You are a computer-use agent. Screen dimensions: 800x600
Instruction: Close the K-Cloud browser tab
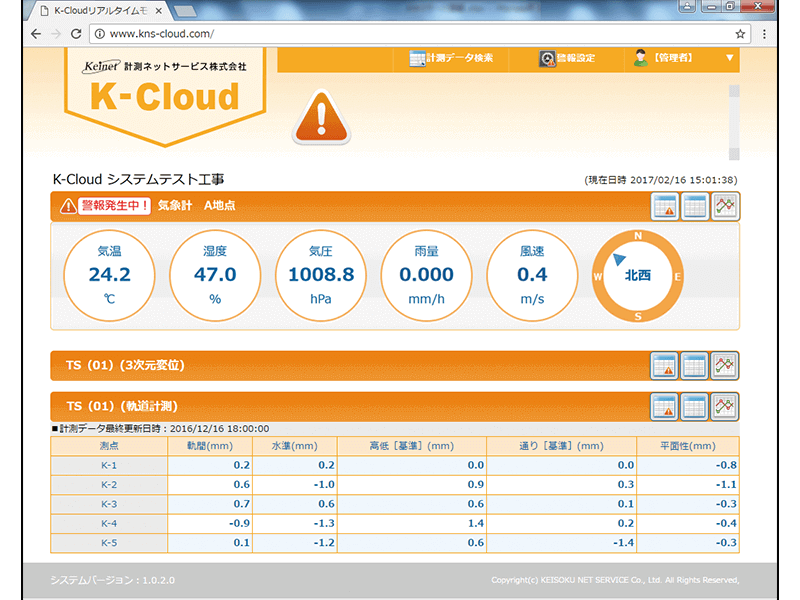coord(159,11)
